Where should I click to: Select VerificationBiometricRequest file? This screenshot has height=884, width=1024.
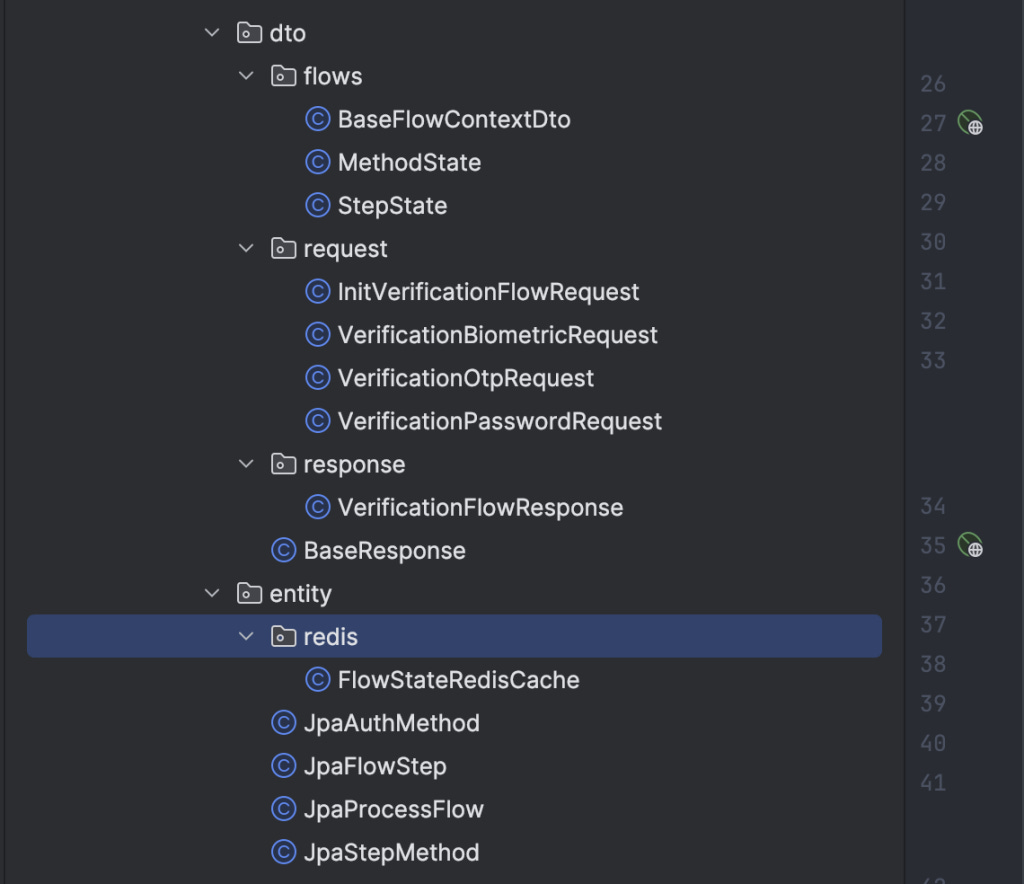[x=497, y=335]
